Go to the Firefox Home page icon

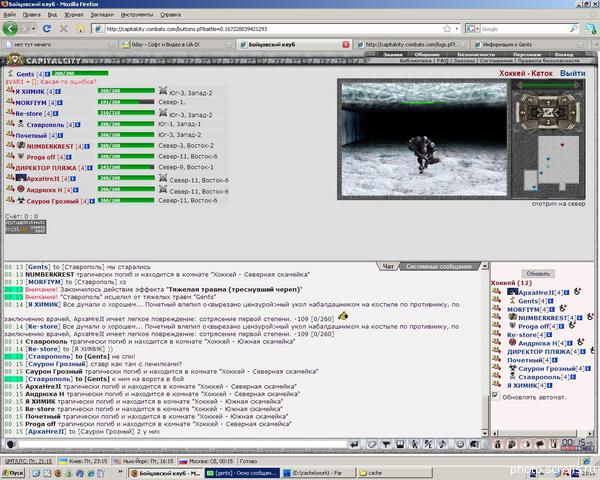coord(80,29)
